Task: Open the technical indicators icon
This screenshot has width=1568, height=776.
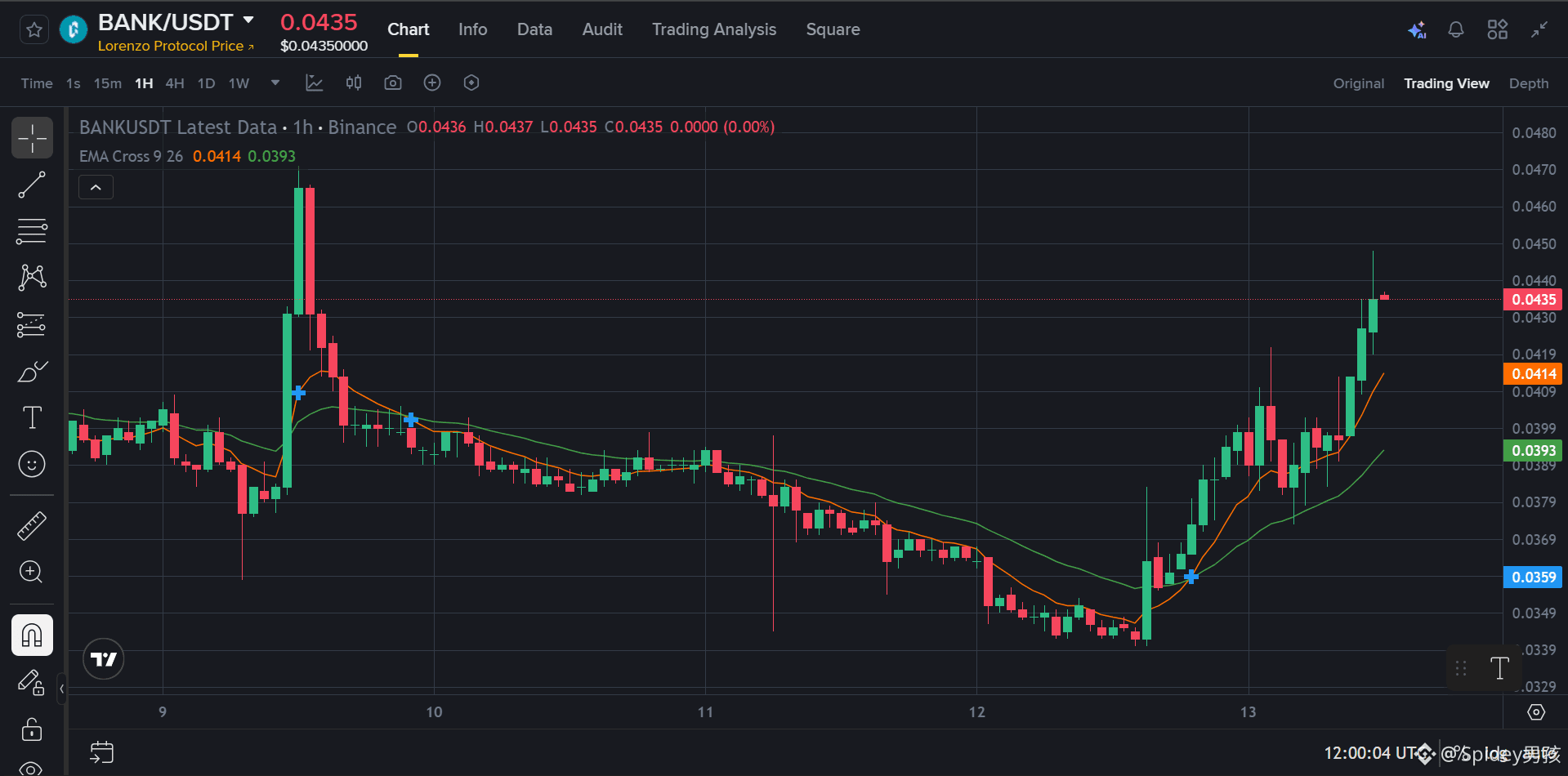Action: click(x=315, y=83)
